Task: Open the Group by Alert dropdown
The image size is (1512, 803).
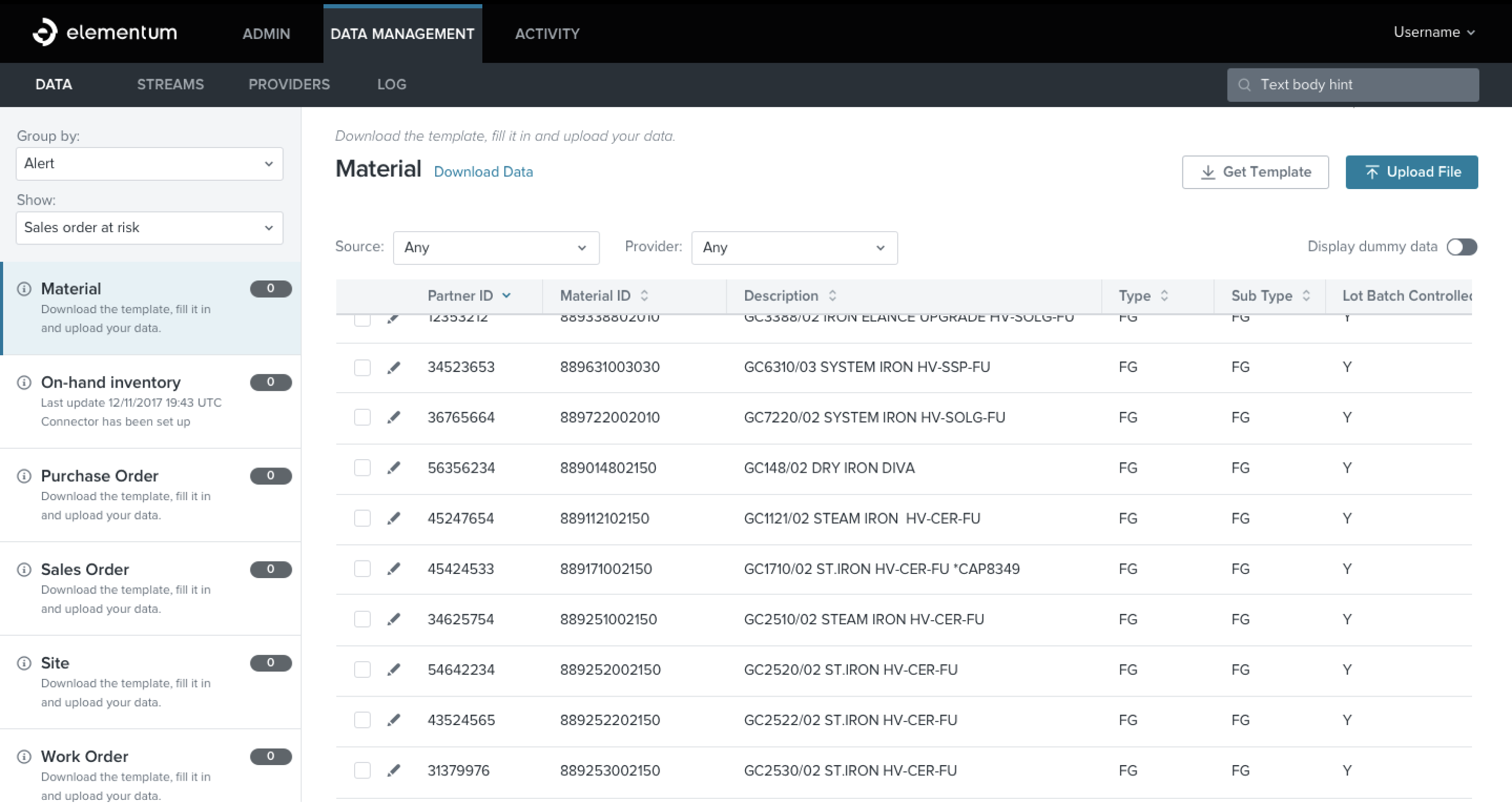Action: (x=149, y=164)
